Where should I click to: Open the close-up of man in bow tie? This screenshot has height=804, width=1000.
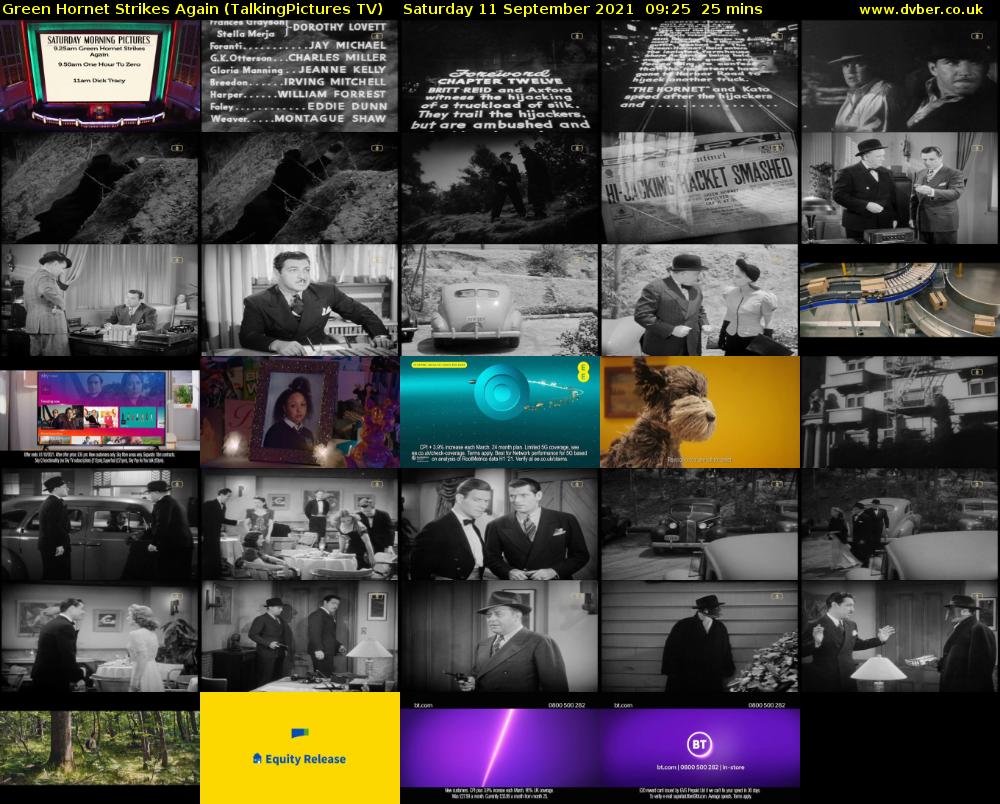[x=500, y=524]
